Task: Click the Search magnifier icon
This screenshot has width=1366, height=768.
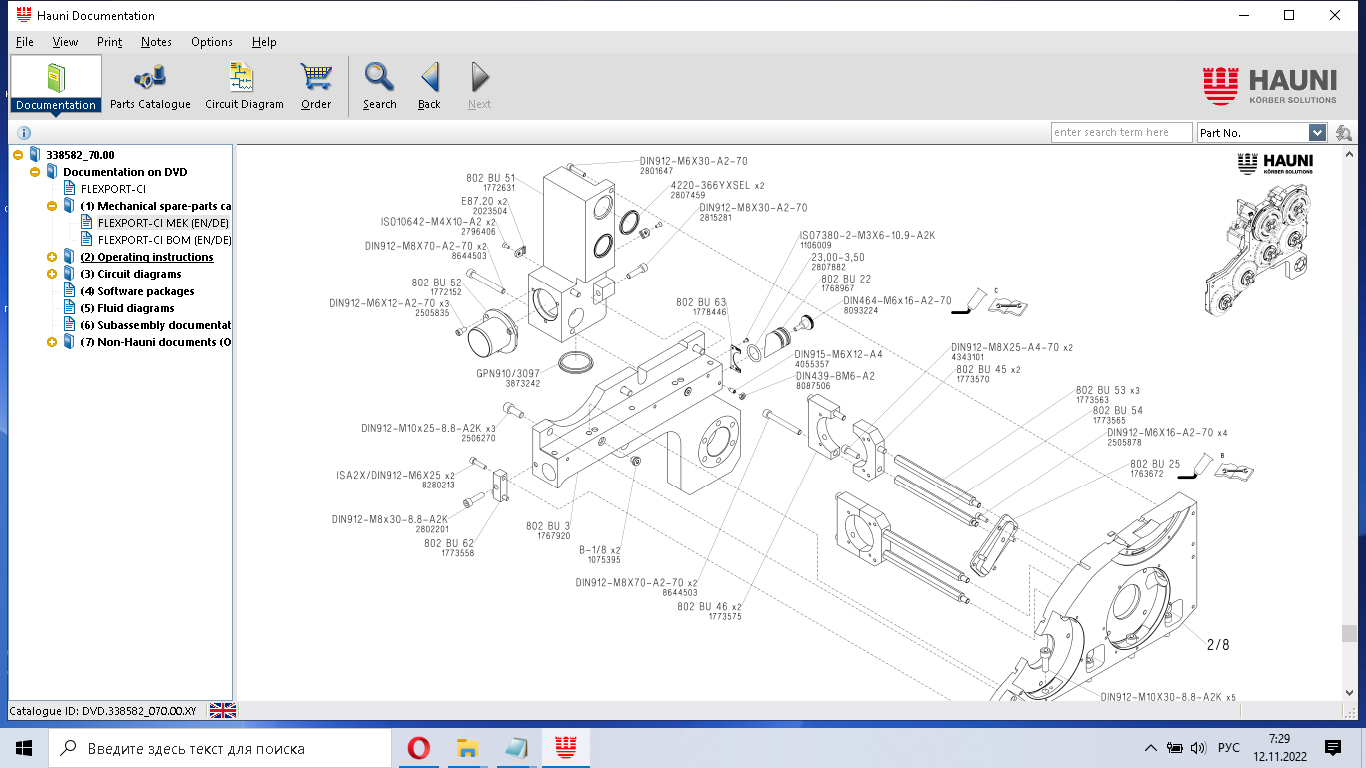Action: click(x=379, y=77)
